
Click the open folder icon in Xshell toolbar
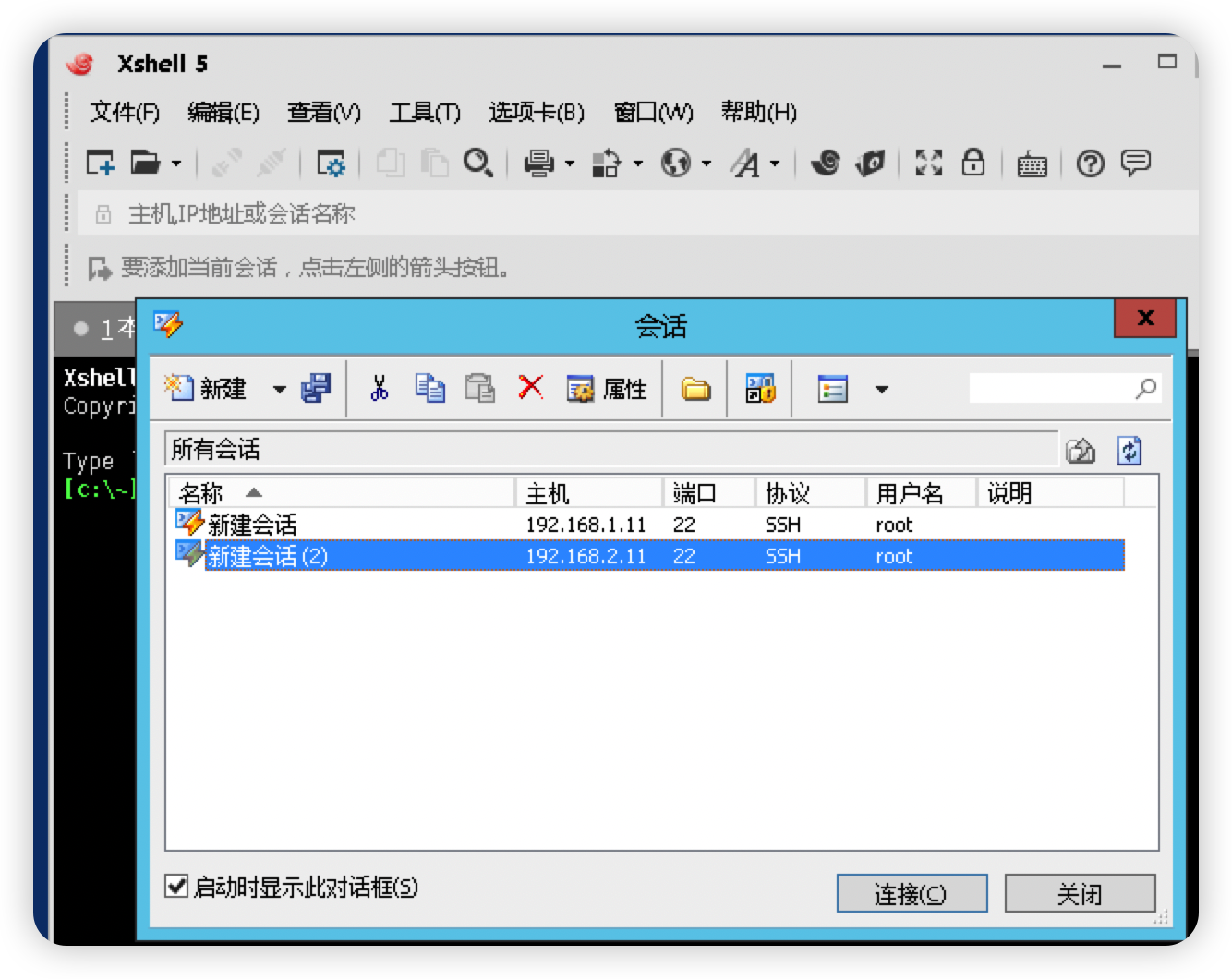(144, 163)
